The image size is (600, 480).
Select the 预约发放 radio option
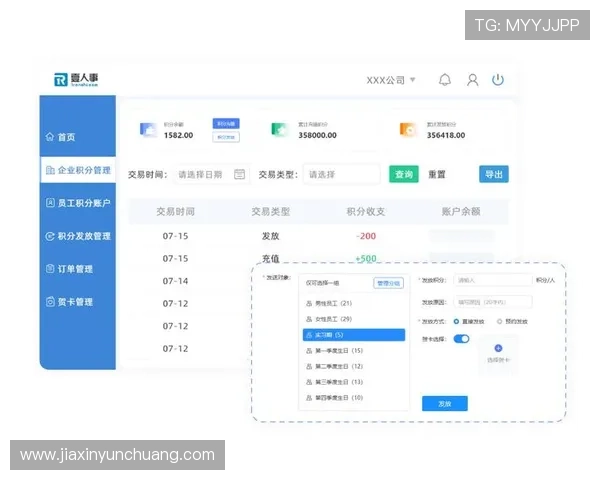(499, 322)
